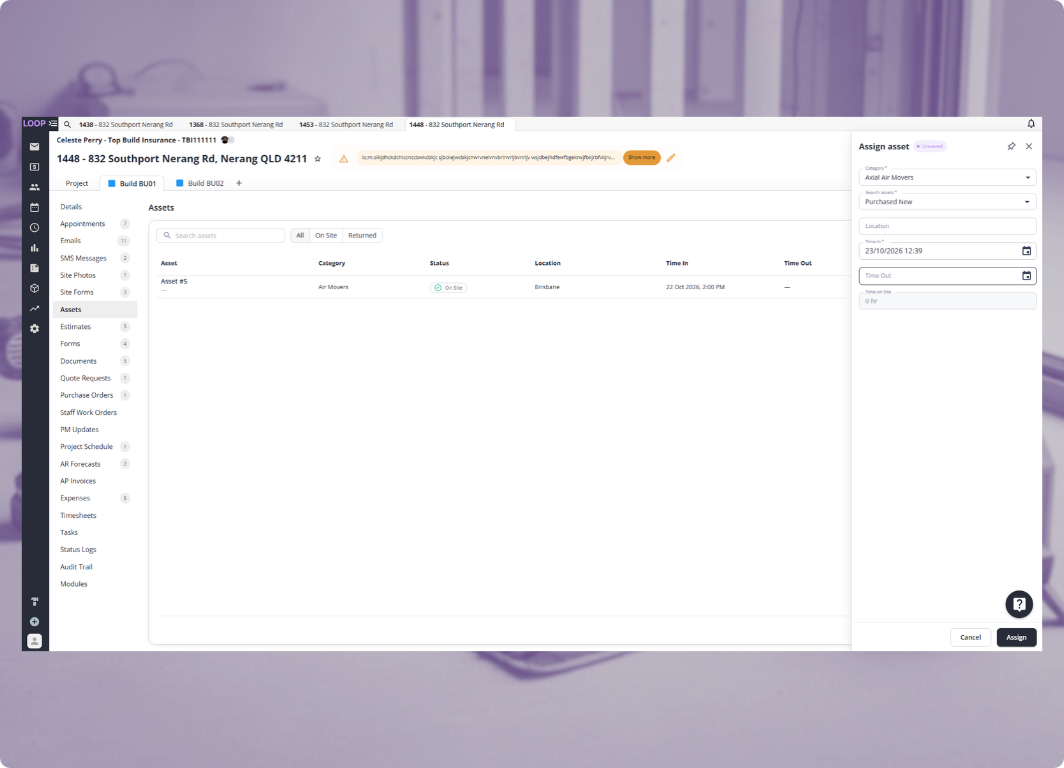Select the Build BU02 tab

tap(200, 183)
